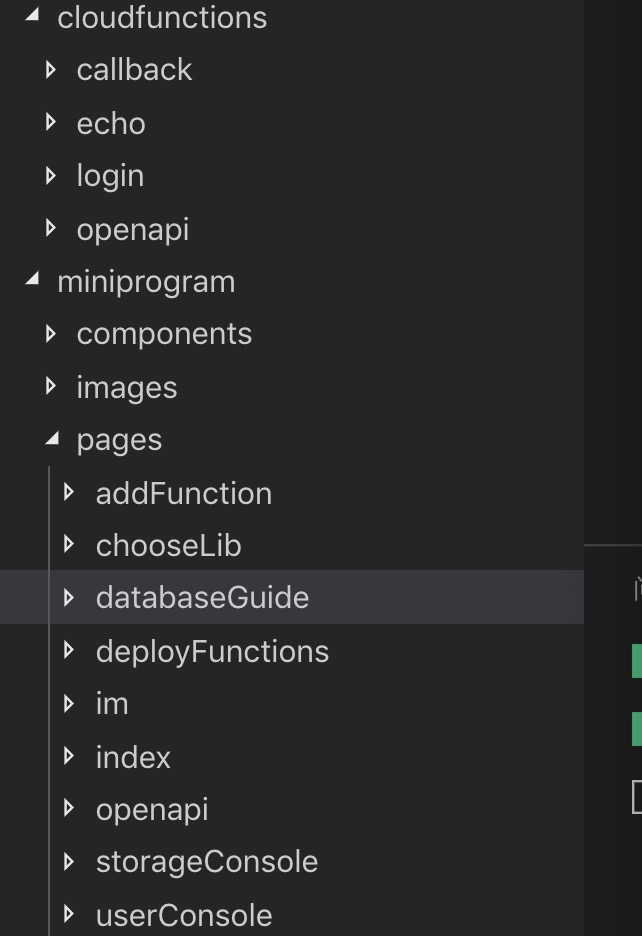
Task: Click the highlighted databaseGuide folder
Action: 202,597
